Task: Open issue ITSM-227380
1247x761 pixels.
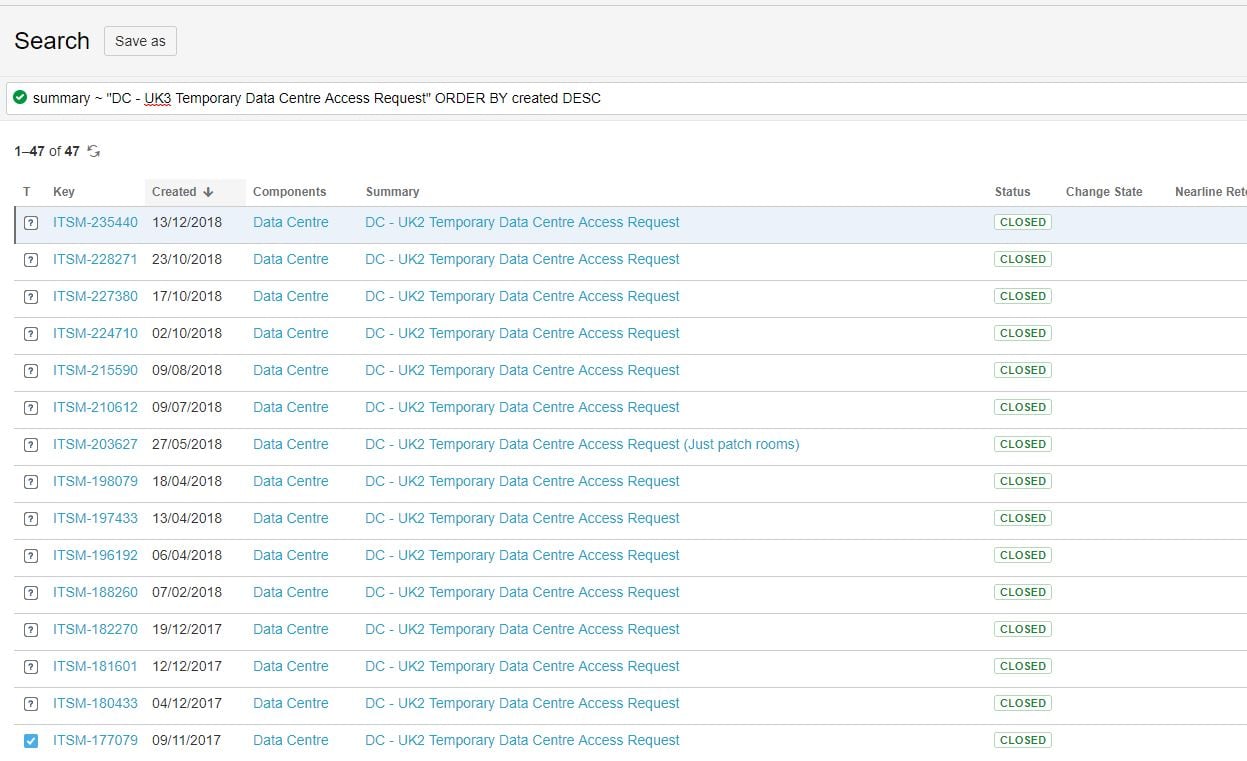Action: point(95,296)
